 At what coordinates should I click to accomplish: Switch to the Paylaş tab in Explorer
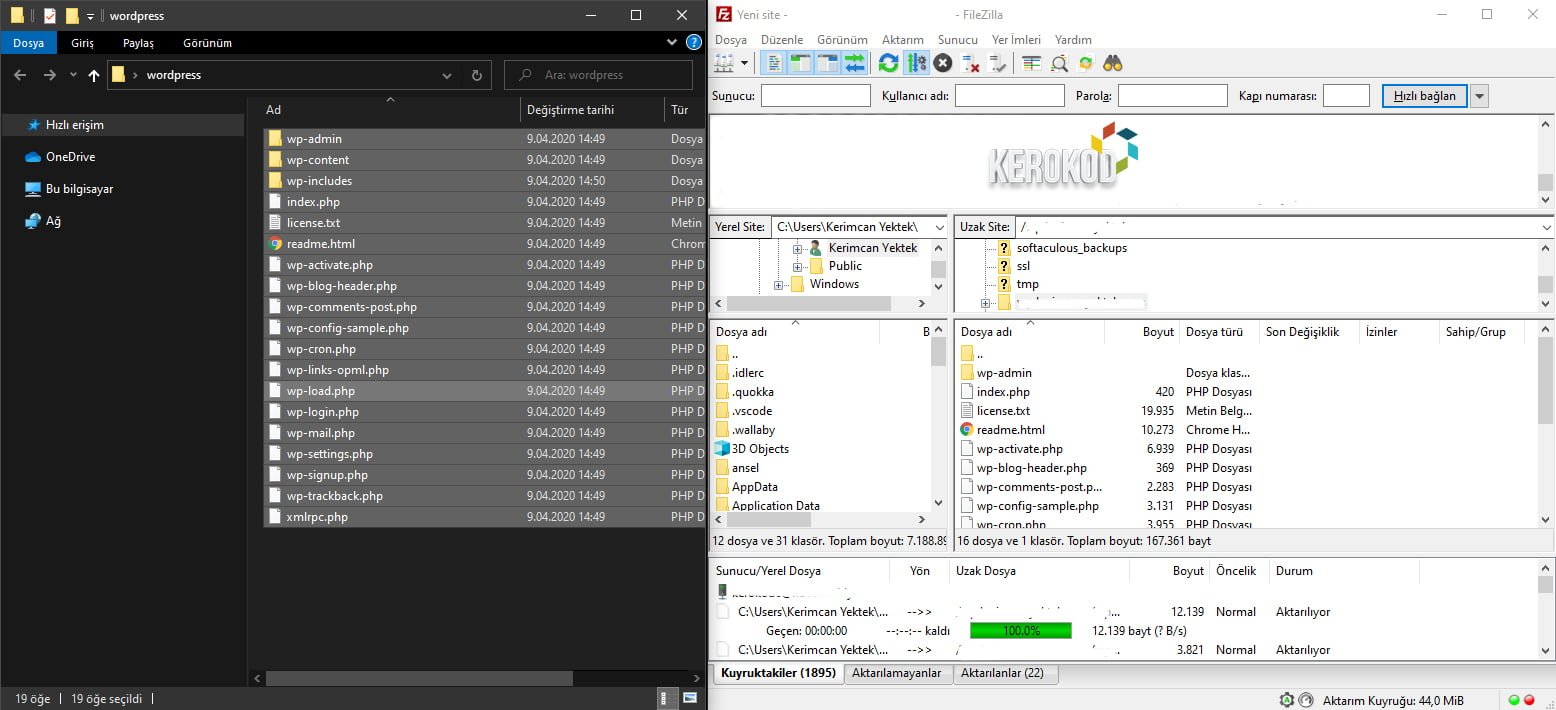(138, 43)
